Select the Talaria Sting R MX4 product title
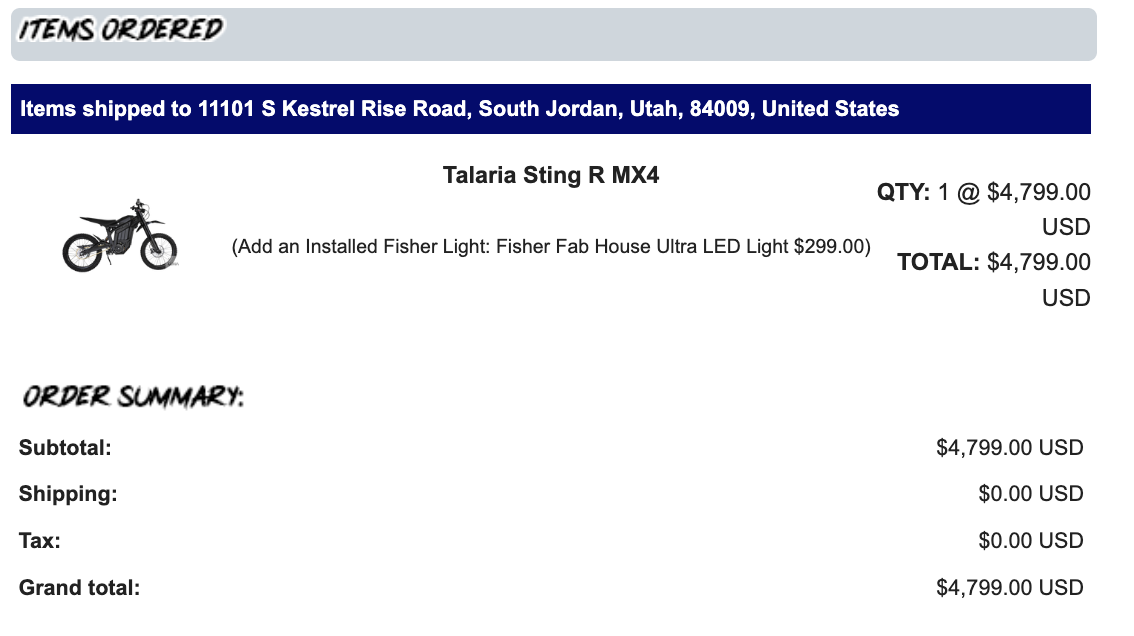1134x636 pixels. click(551, 176)
